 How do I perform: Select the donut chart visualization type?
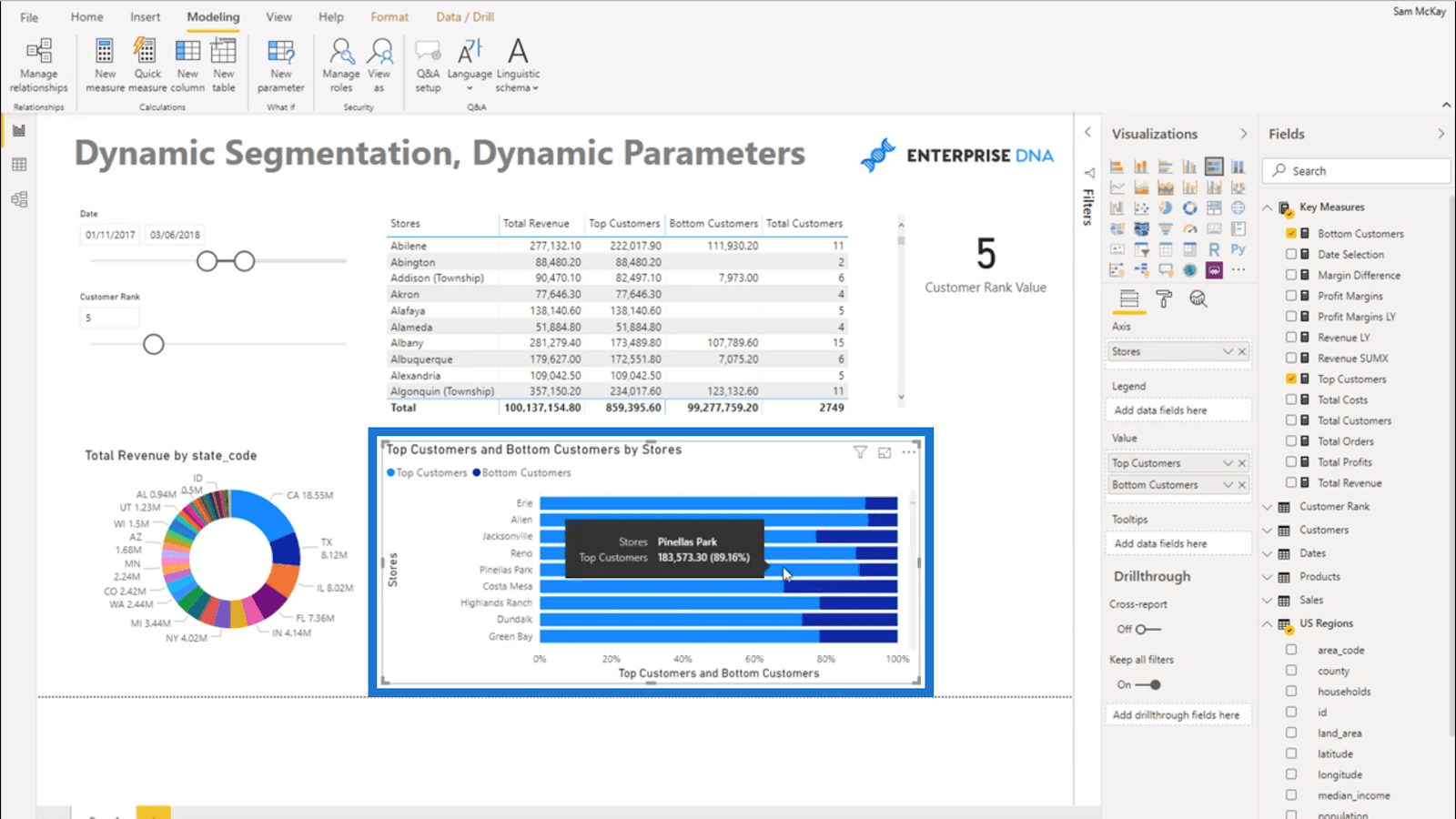point(1189,208)
